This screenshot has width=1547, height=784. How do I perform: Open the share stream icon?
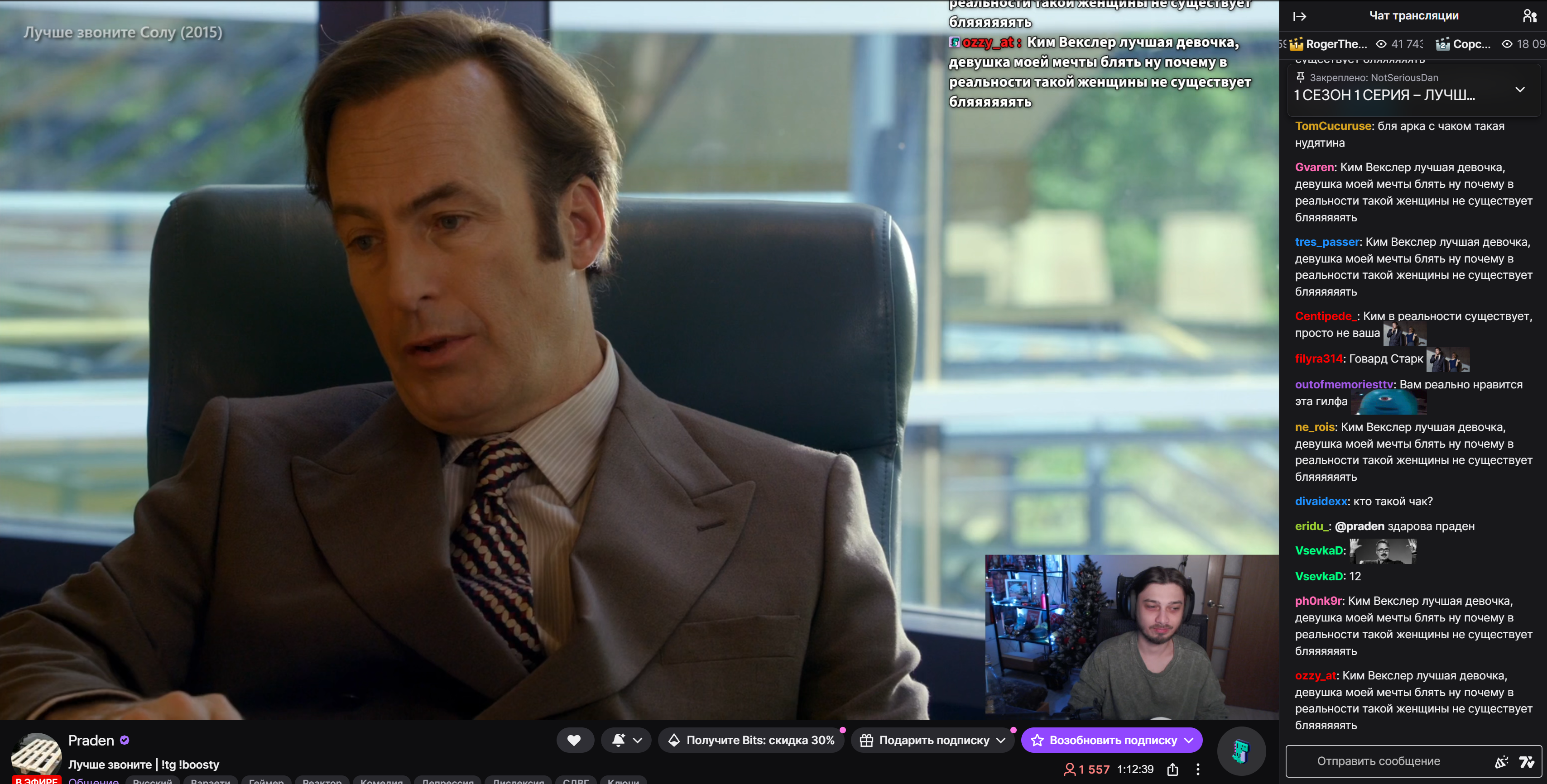pos(1172,770)
